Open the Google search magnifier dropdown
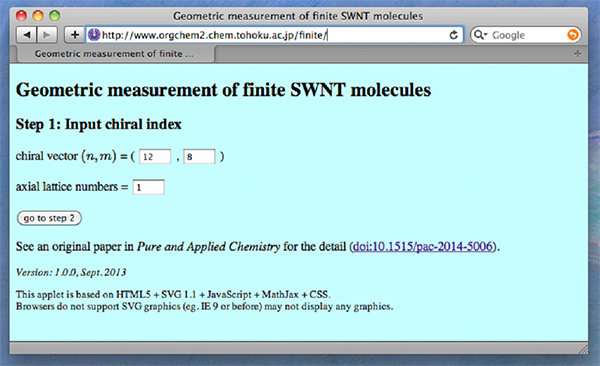The image size is (600, 366). [x=480, y=35]
